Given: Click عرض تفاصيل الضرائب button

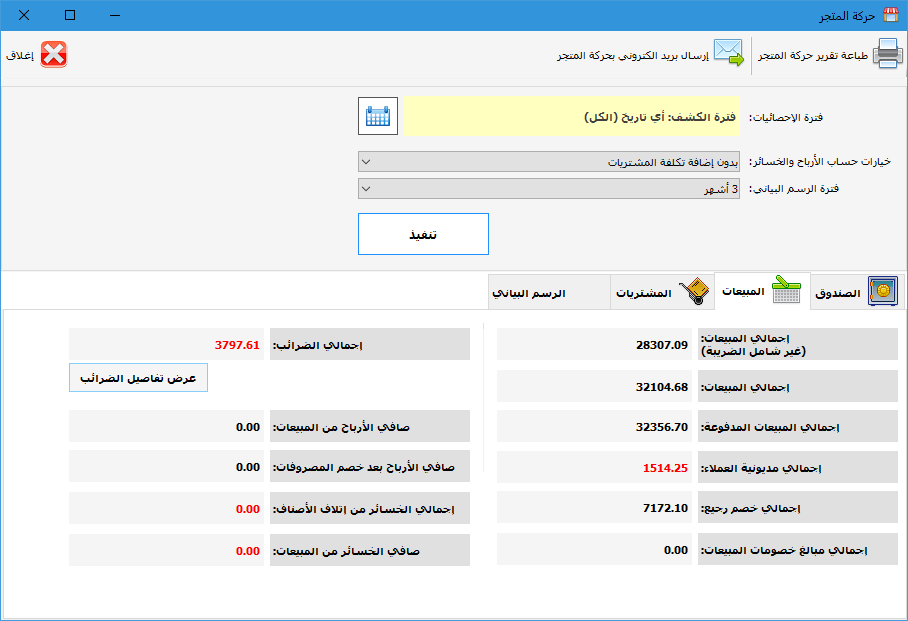Looking at the screenshot, I should (138, 378).
